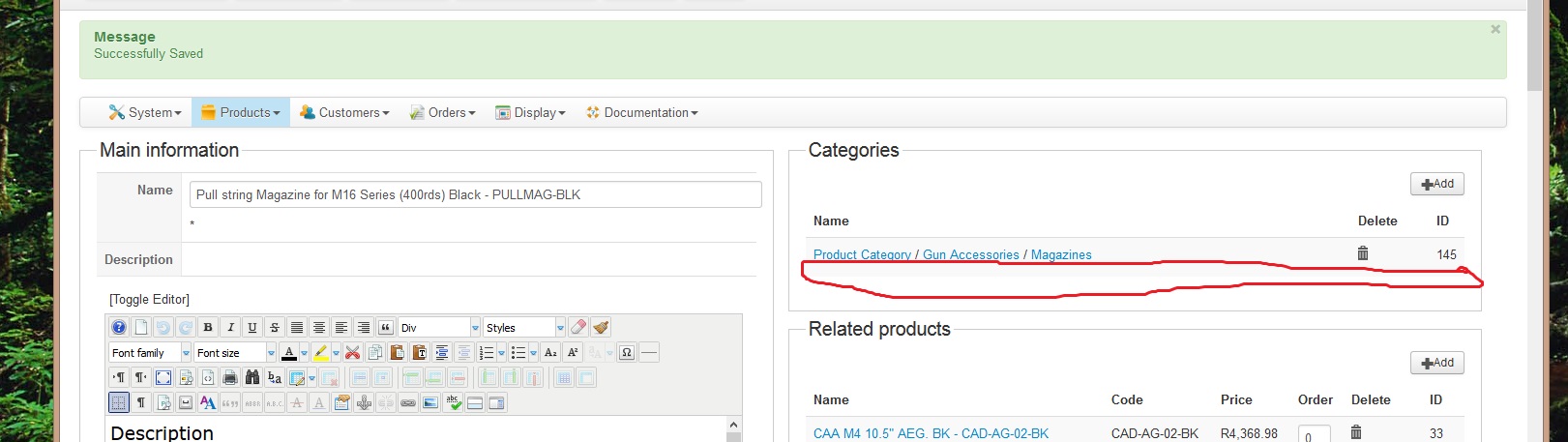Toggle visual guidelines for invisible elements
The height and width of the screenshot is (442, 1568).
tap(118, 402)
